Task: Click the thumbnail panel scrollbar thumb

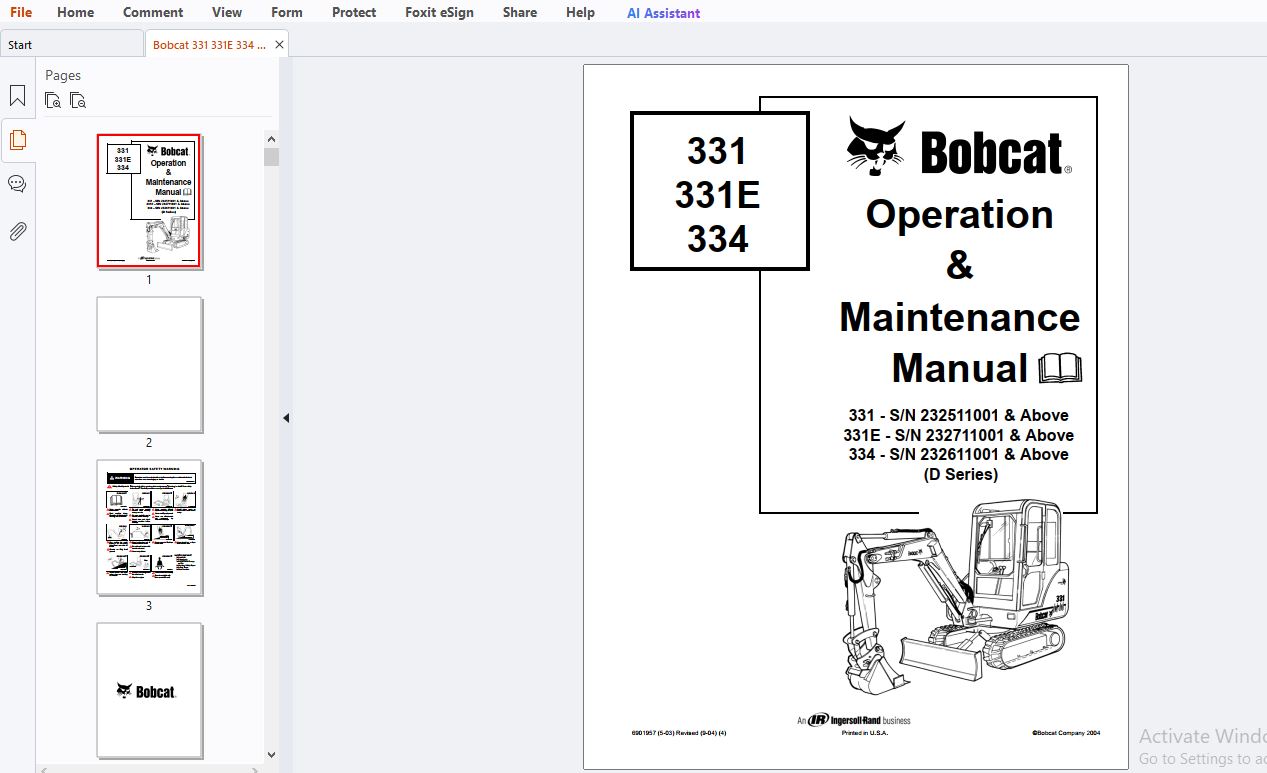Action: [271, 157]
